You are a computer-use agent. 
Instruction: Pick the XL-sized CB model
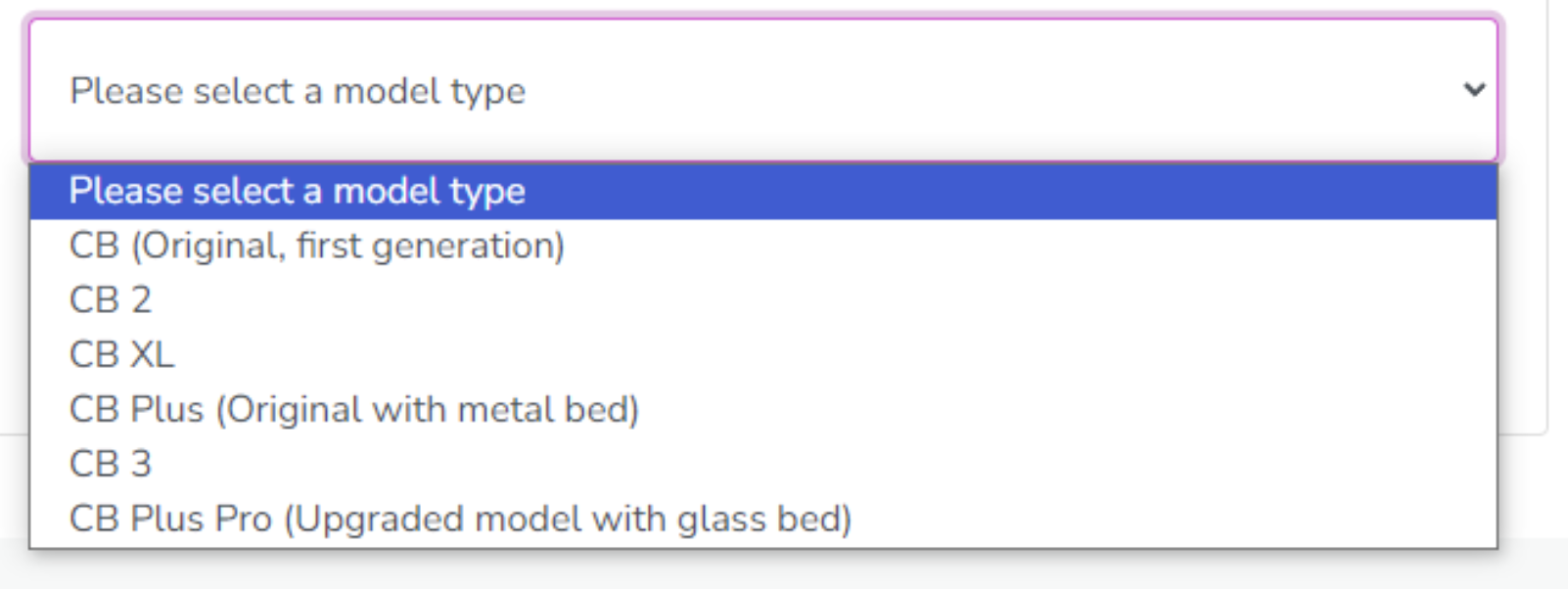122,354
